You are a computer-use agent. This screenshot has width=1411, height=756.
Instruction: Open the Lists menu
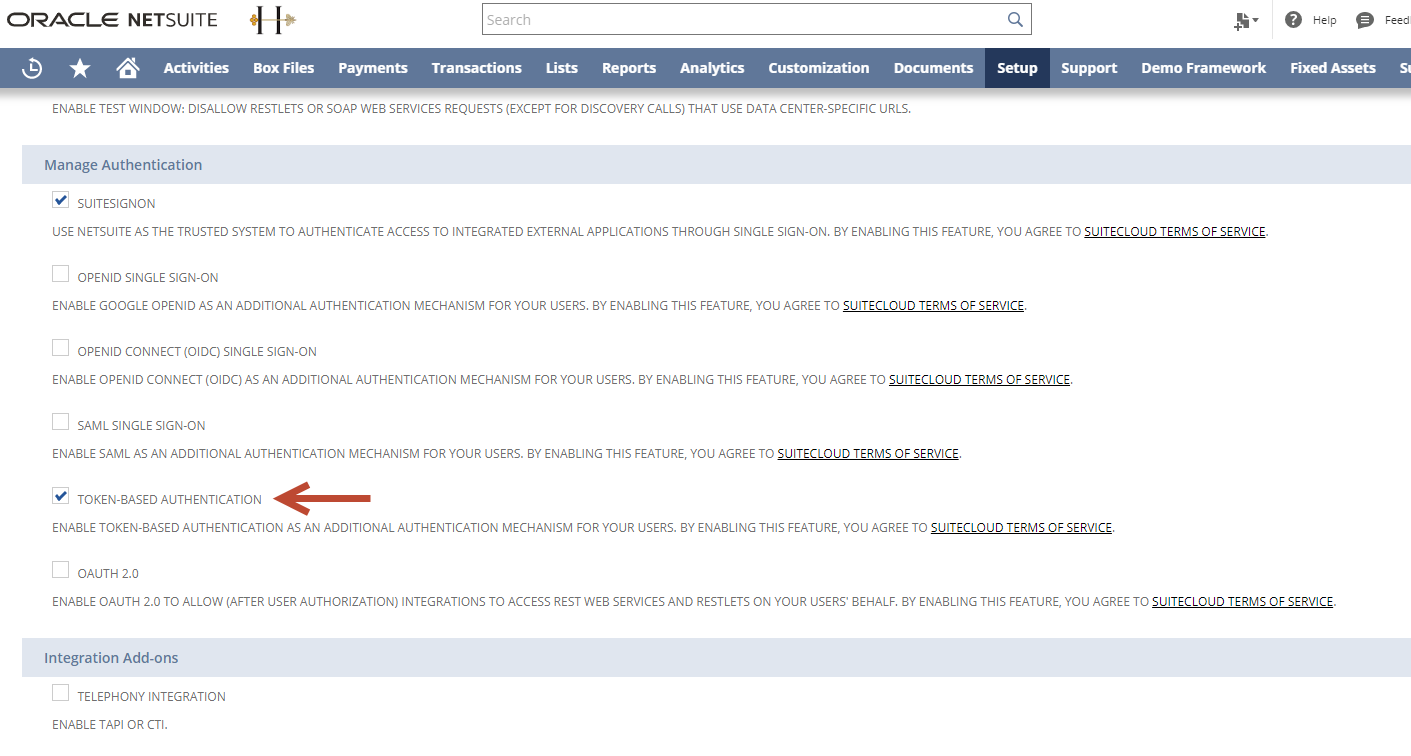pyautogui.click(x=562, y=68)
